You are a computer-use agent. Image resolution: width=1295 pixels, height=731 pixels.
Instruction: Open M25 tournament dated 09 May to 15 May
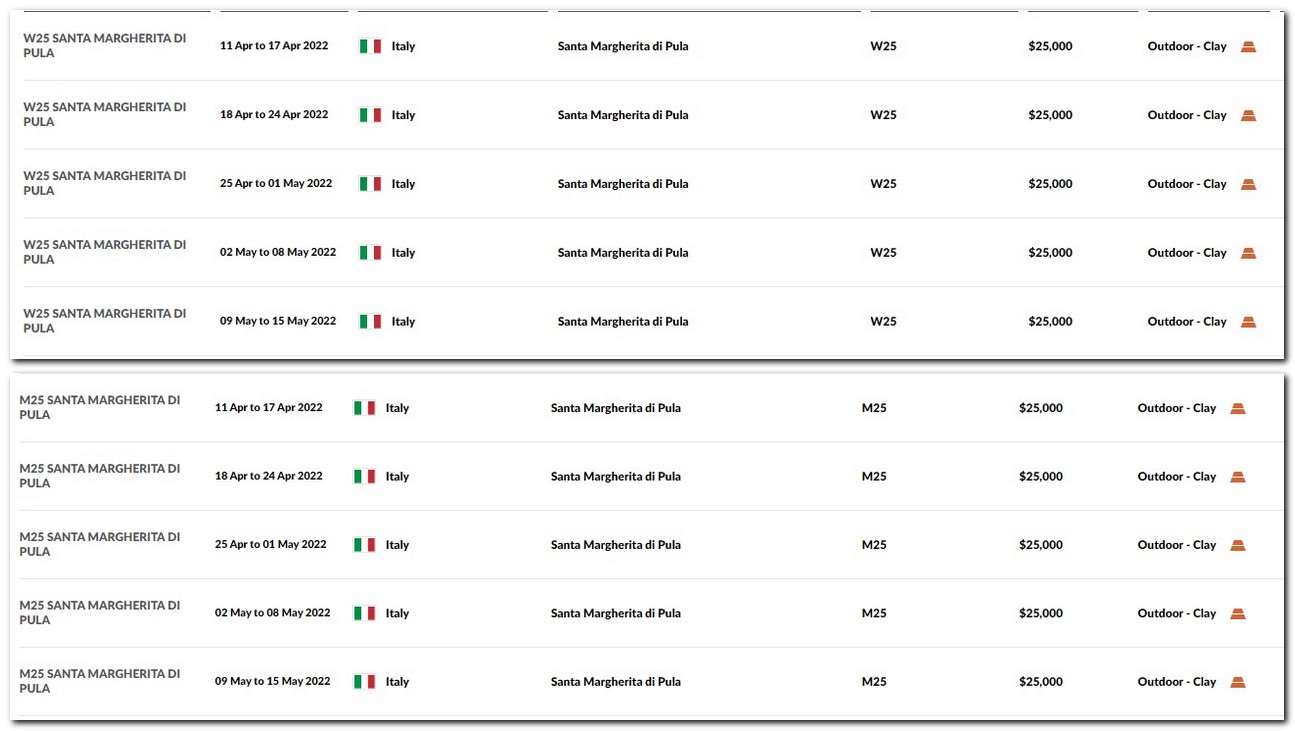pos(100,681)
